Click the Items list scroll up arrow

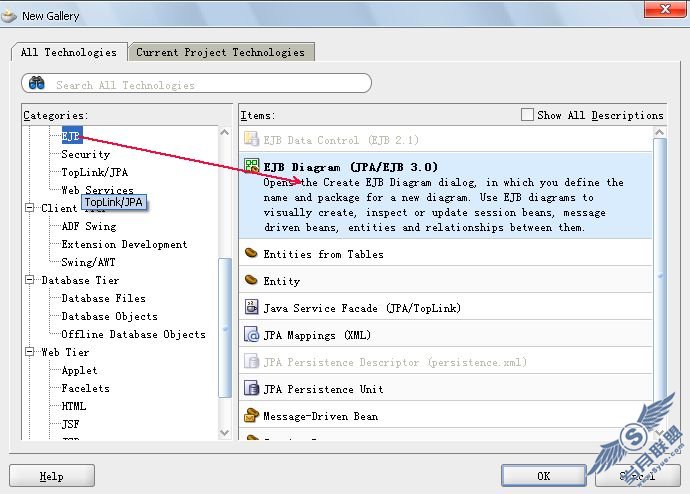pos(659,132)
